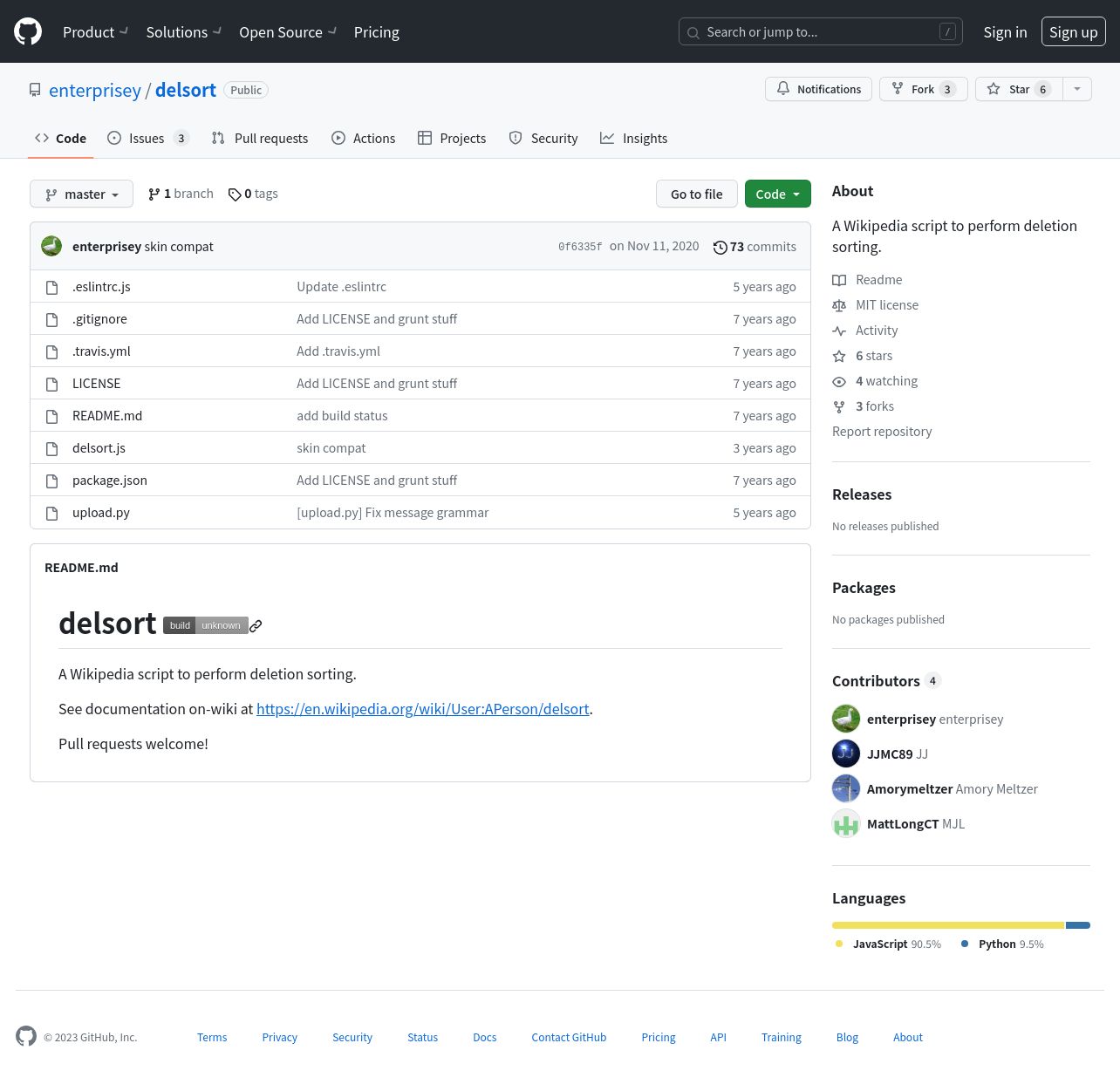Expand the Solutions menu
The height and width of the screenshot is (1091, 1120).
tap(183, 32)
